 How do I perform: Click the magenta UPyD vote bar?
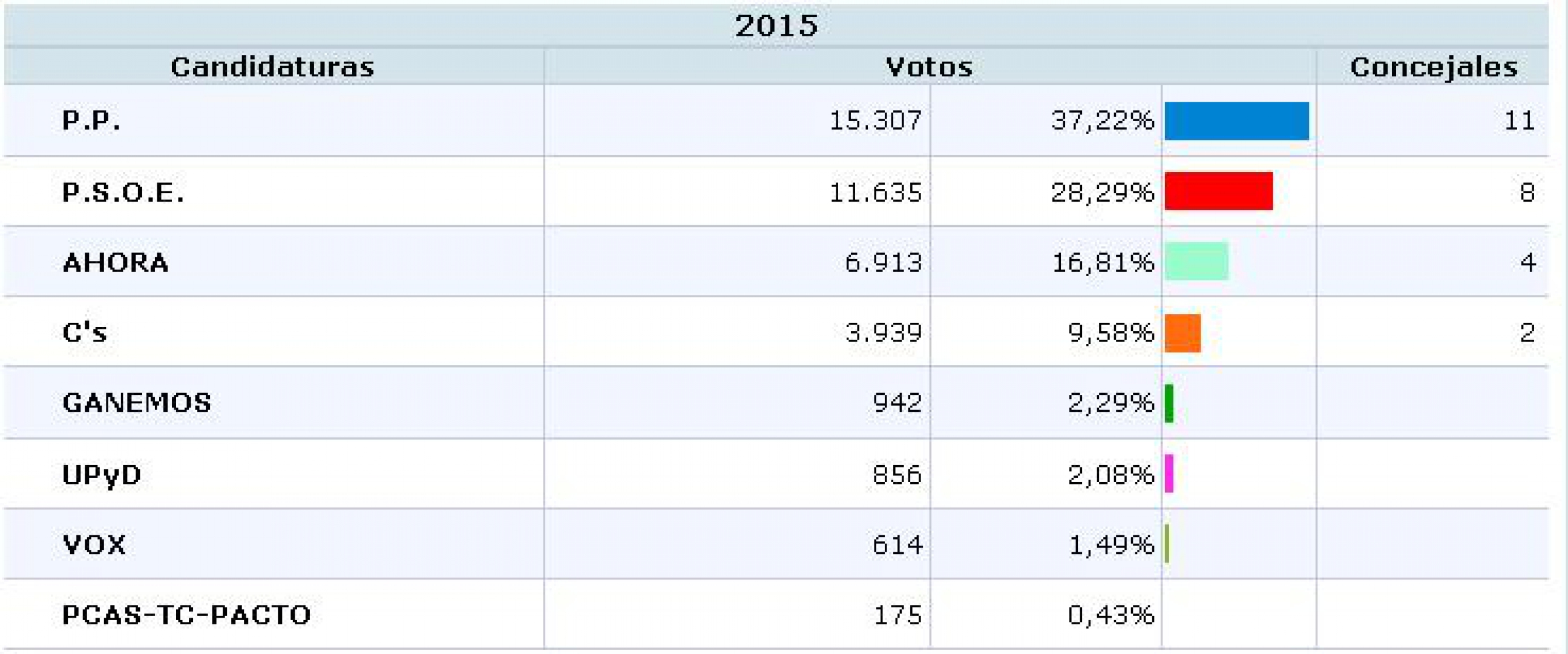tap(1169, 473)
